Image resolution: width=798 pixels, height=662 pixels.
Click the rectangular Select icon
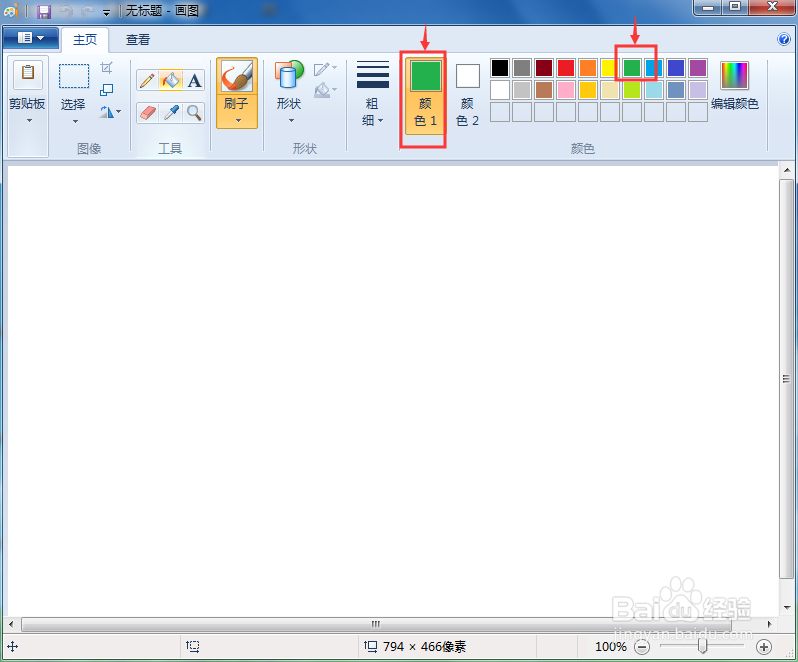click(x=74, y=76)
